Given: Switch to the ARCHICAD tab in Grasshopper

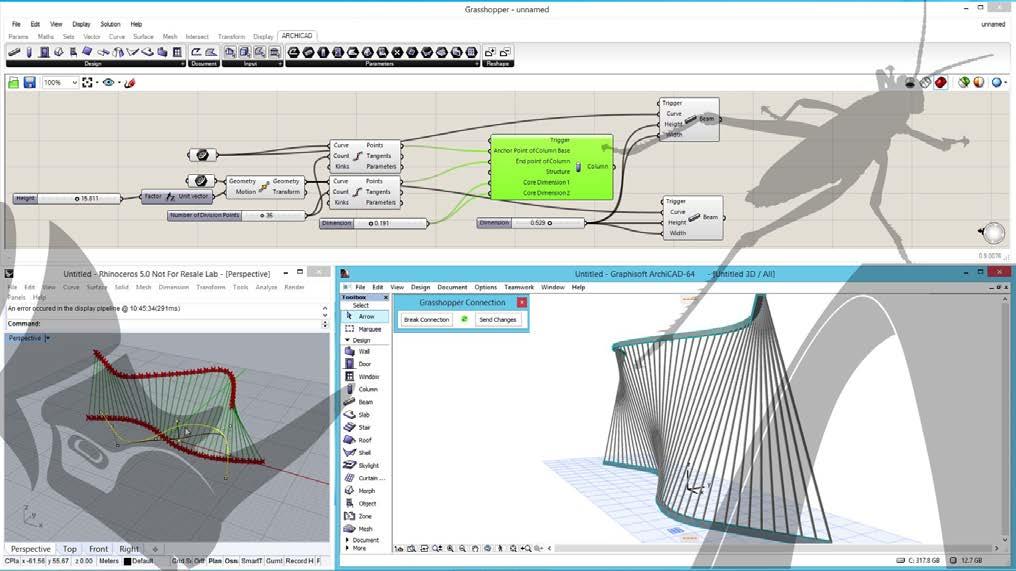Looking at the screenshot, I should 297,36.
